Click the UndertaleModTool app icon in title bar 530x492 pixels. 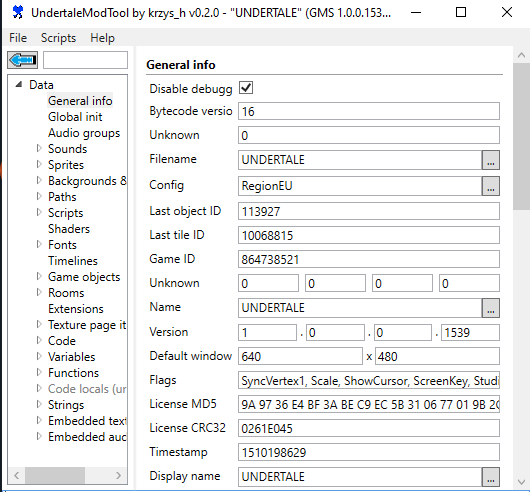click(x=17, y=13)
